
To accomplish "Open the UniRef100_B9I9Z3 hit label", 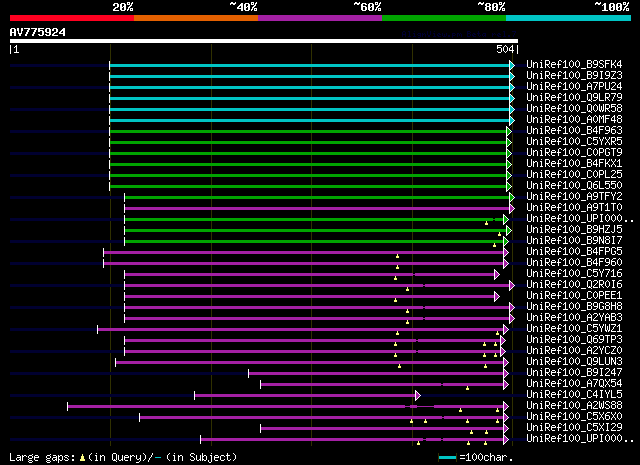I will 574,76.
